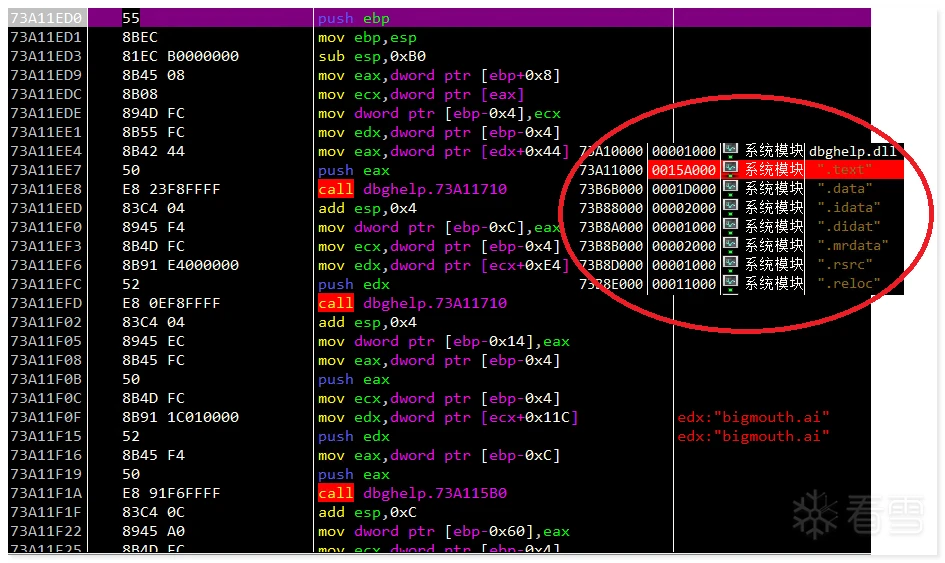The height and width of the screenshot is (563, 945).
Task: Select the "sub esp,0xB0" instruction
Action: pos(372,57)
